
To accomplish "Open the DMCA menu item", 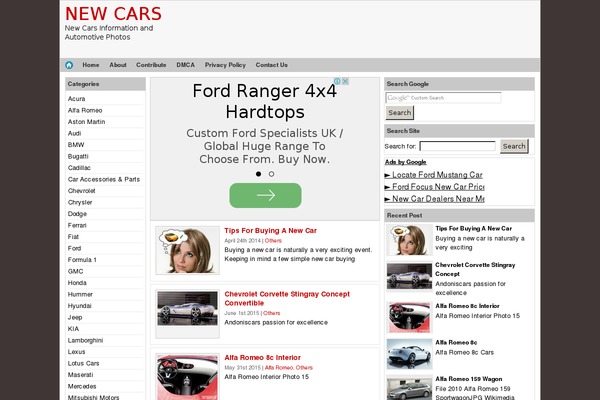I will click(x=186, y=65).
